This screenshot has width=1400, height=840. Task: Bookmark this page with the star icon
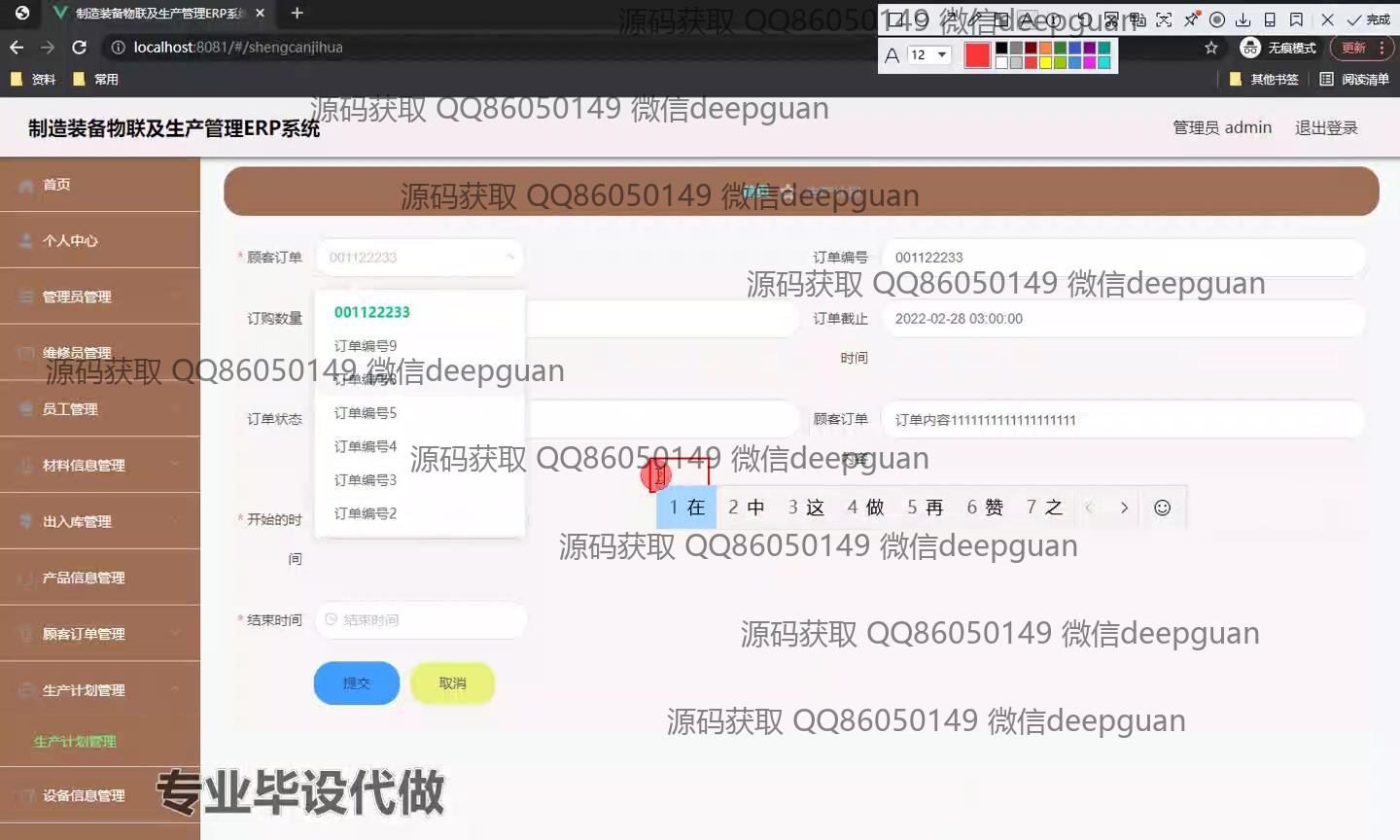(1211, 48)
